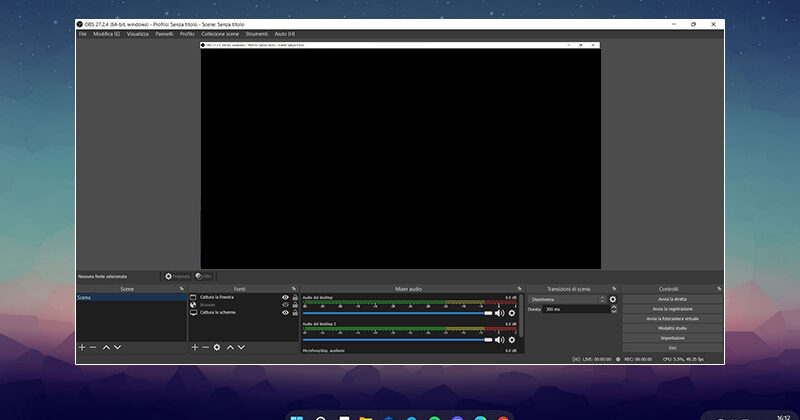800x420 pixels.
Task: Pop out the Mixer audio panel
Action: [x=520, y=288]
